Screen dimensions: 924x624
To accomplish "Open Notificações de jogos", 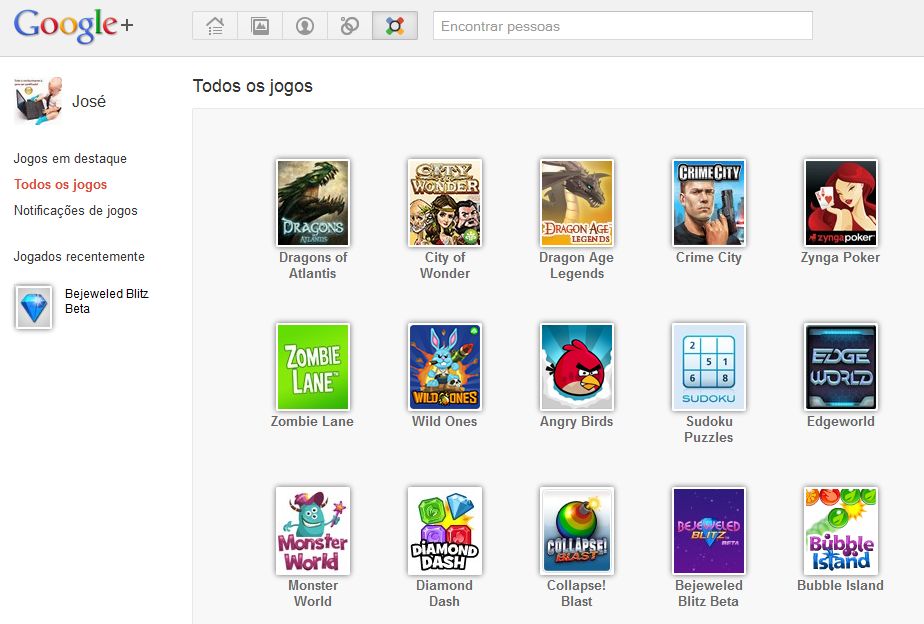I will 75,210.
